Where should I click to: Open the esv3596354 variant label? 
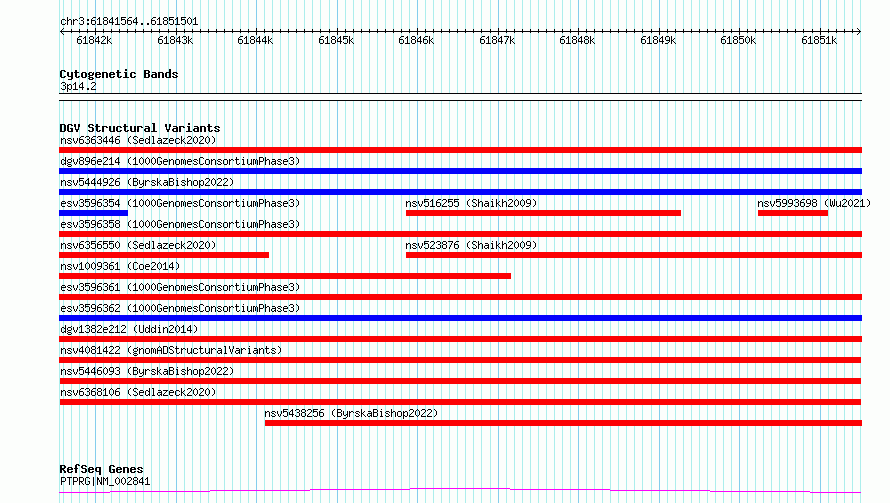coord(180,203)
